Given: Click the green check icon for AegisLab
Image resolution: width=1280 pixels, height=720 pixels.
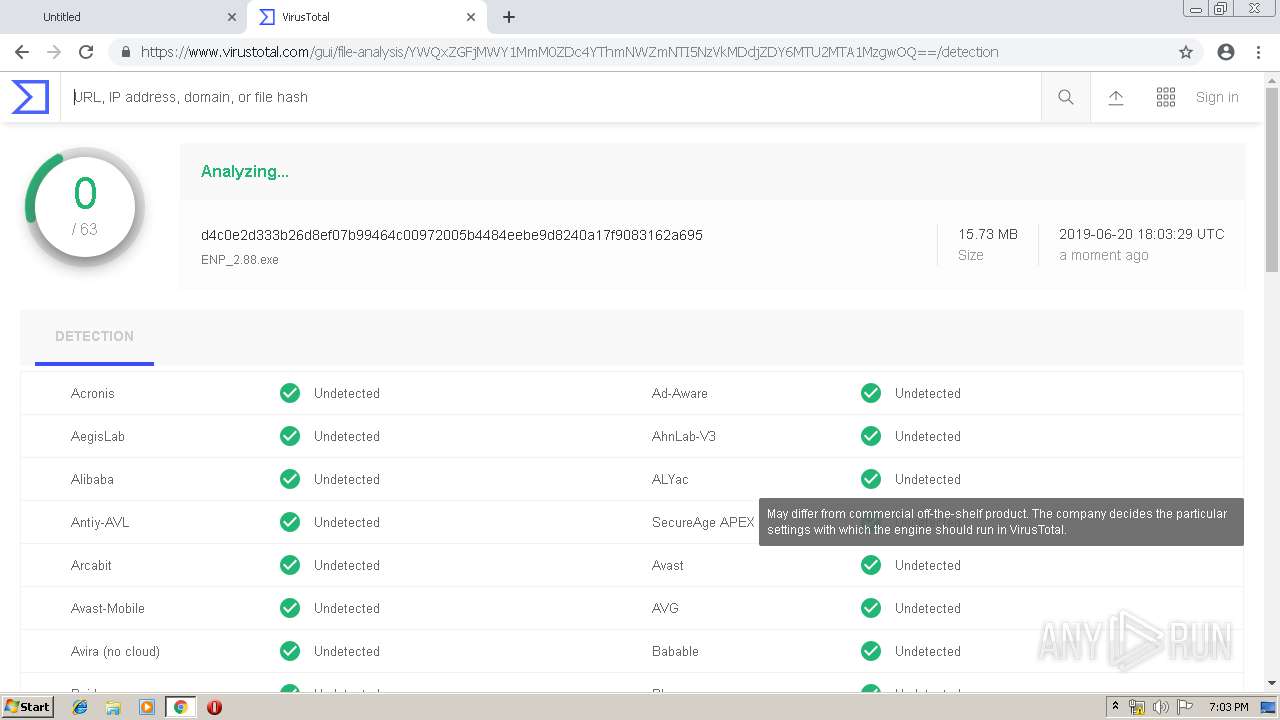Looking at the screenshot, I should click(x=290, y=436).
